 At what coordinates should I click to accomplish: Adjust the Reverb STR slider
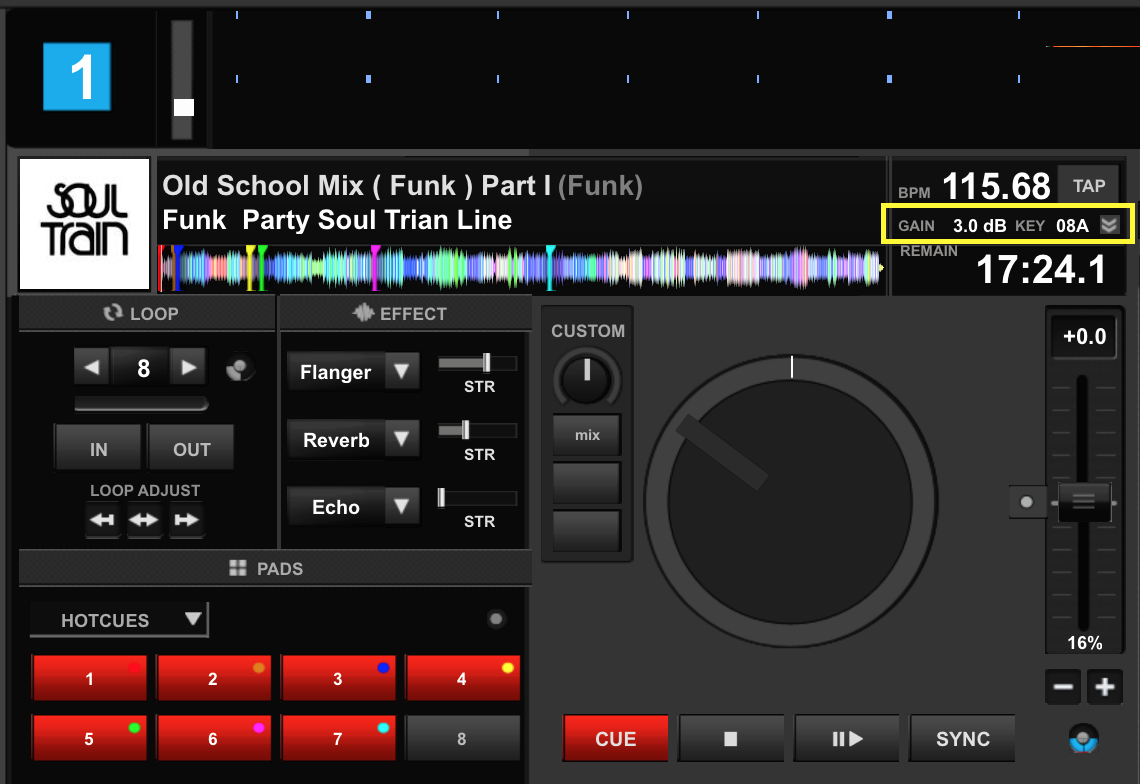coord(478,431)
